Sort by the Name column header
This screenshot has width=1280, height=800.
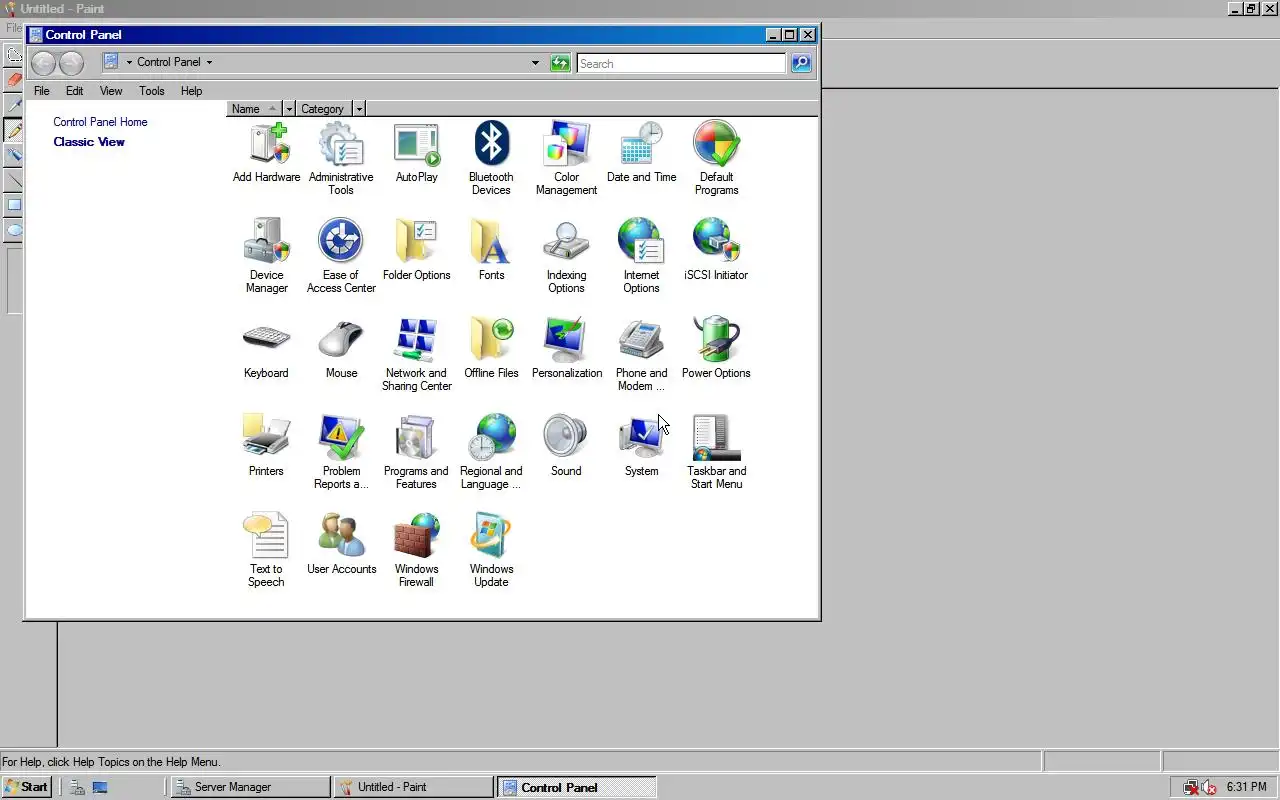pos(255,109)
